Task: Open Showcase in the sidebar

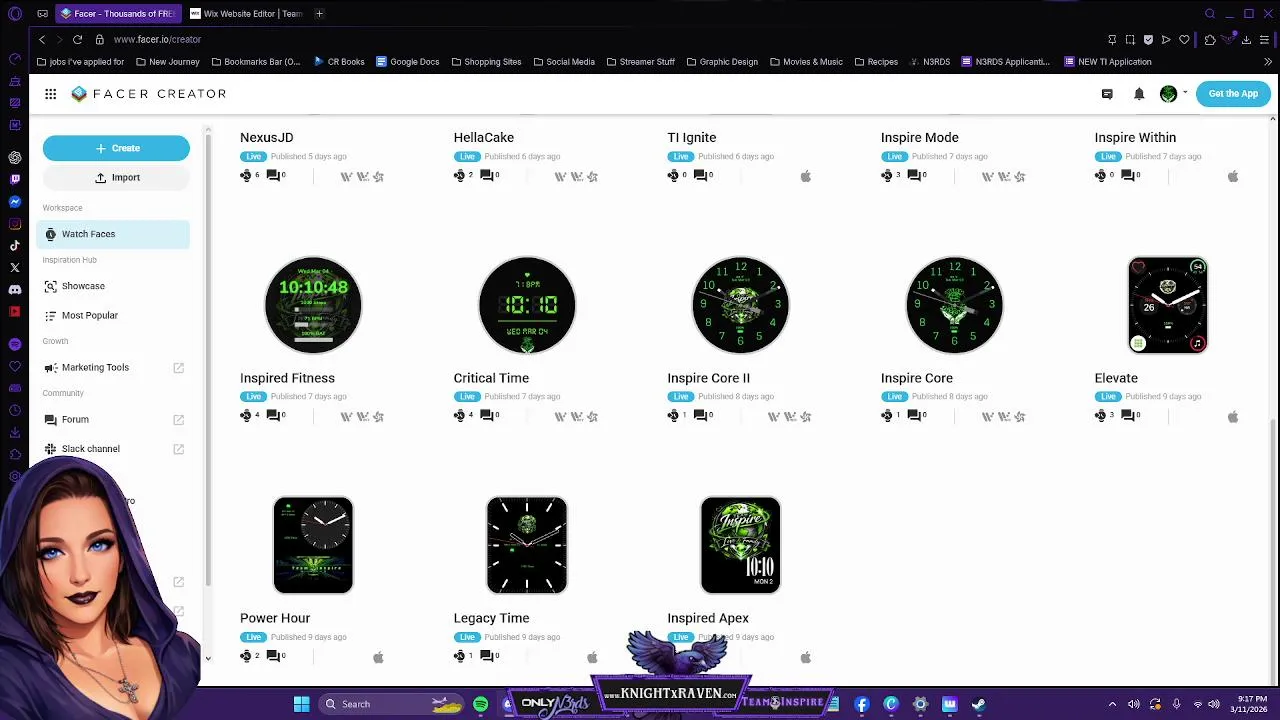Action: pos(83,286)
